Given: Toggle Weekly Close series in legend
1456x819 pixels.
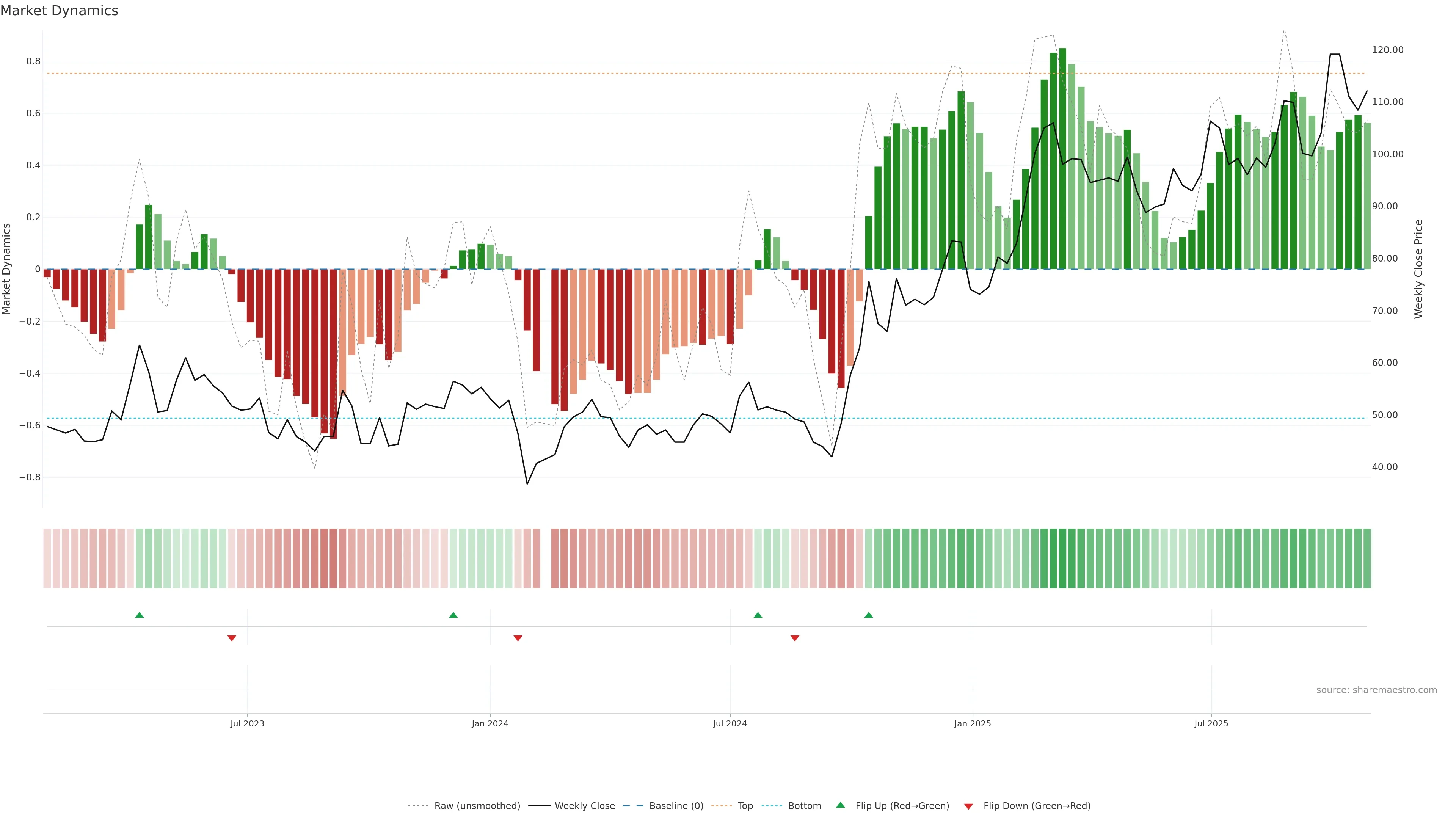Looking at the screenshot, I should pos(584,806).
